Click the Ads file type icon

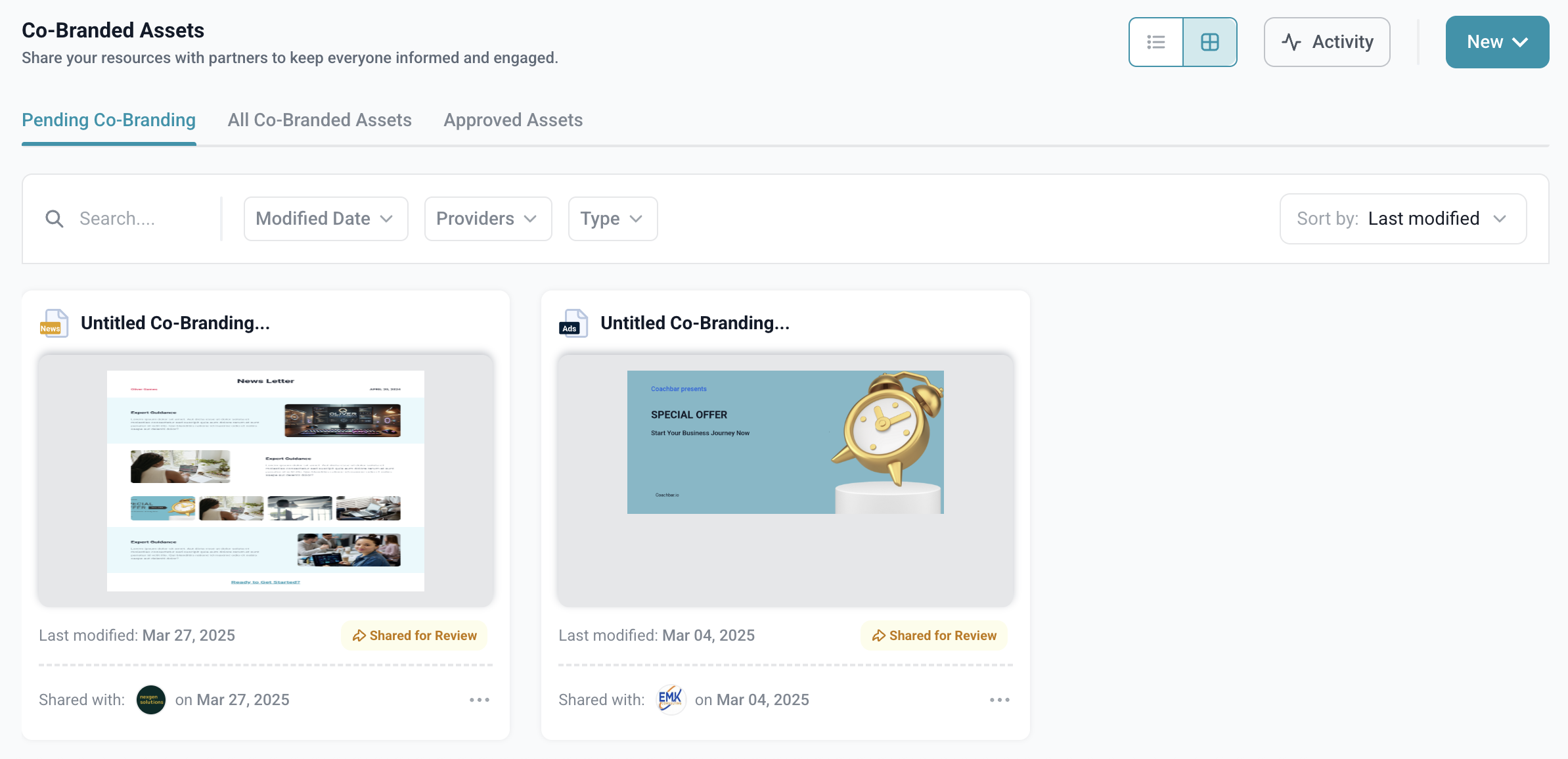573,323
